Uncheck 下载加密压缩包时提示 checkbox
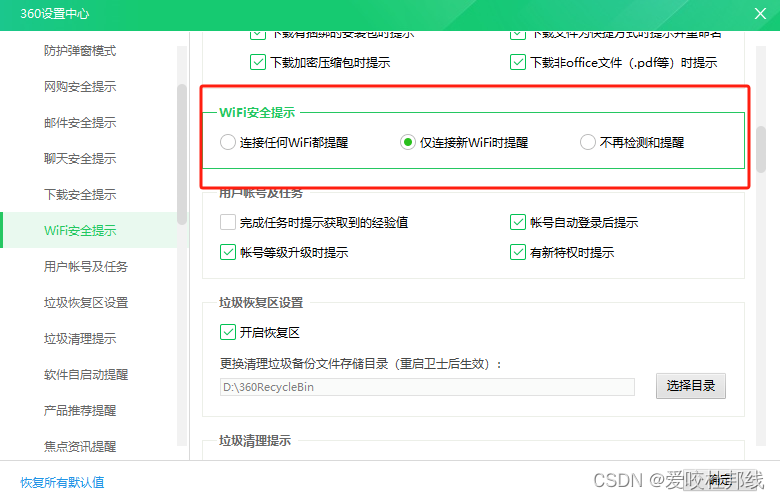Image resolution: width=780 pixels, height=500 pixels. click(258, 63)
